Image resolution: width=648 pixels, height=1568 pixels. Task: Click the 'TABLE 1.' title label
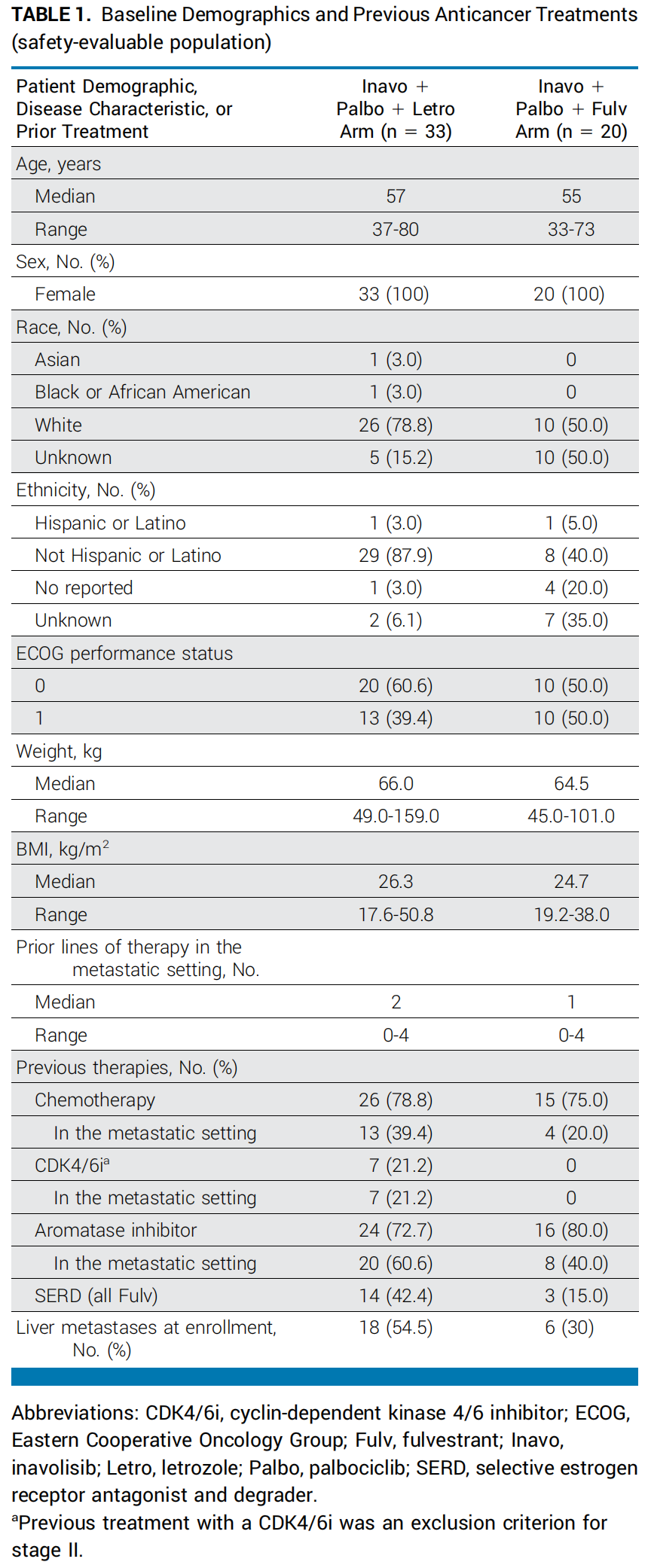[x=51, y=15]
